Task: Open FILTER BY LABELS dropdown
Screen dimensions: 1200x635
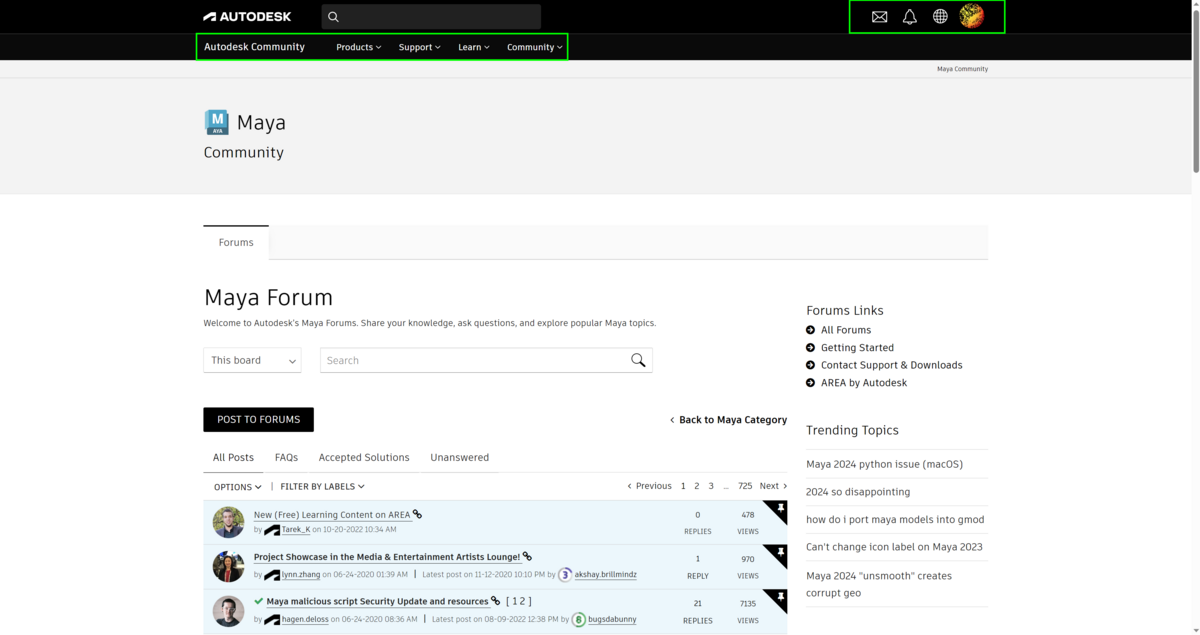Action: click(322, 487)
